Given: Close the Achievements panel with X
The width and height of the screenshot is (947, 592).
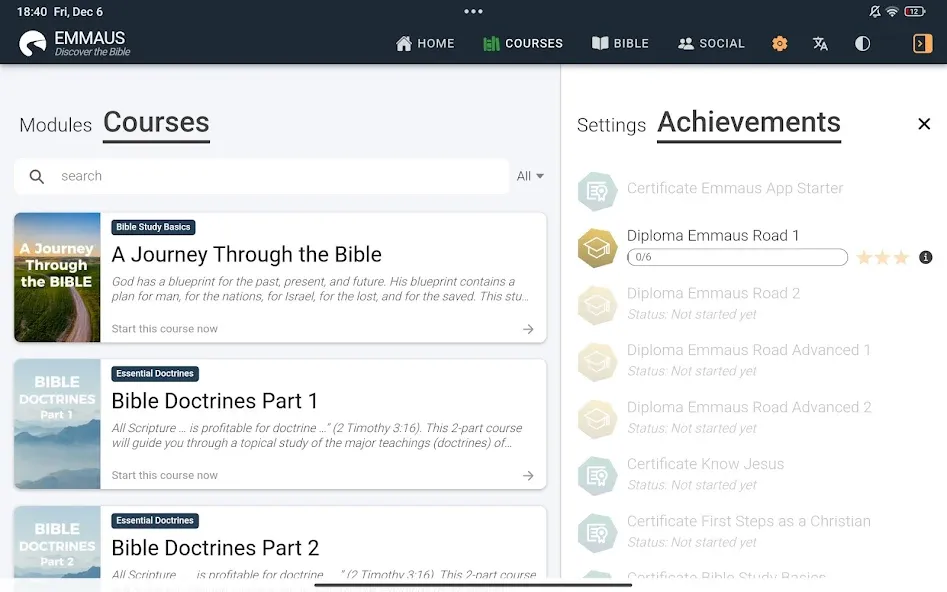Looking at the screenshot, I should [x=924, y=124].
